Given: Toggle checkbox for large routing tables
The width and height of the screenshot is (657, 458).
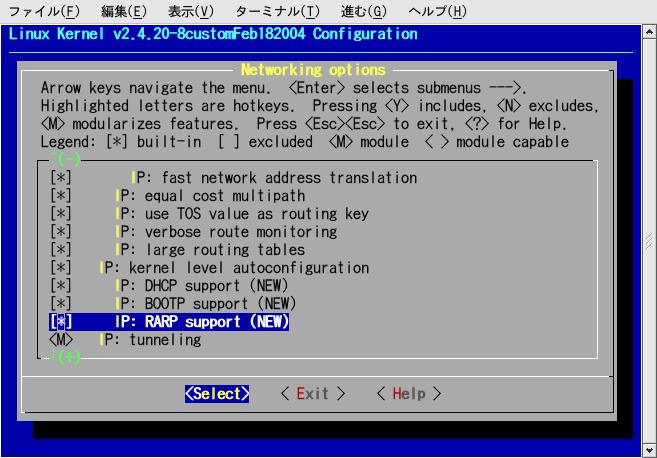Looking at the screenshot, I should coord(61,250).
